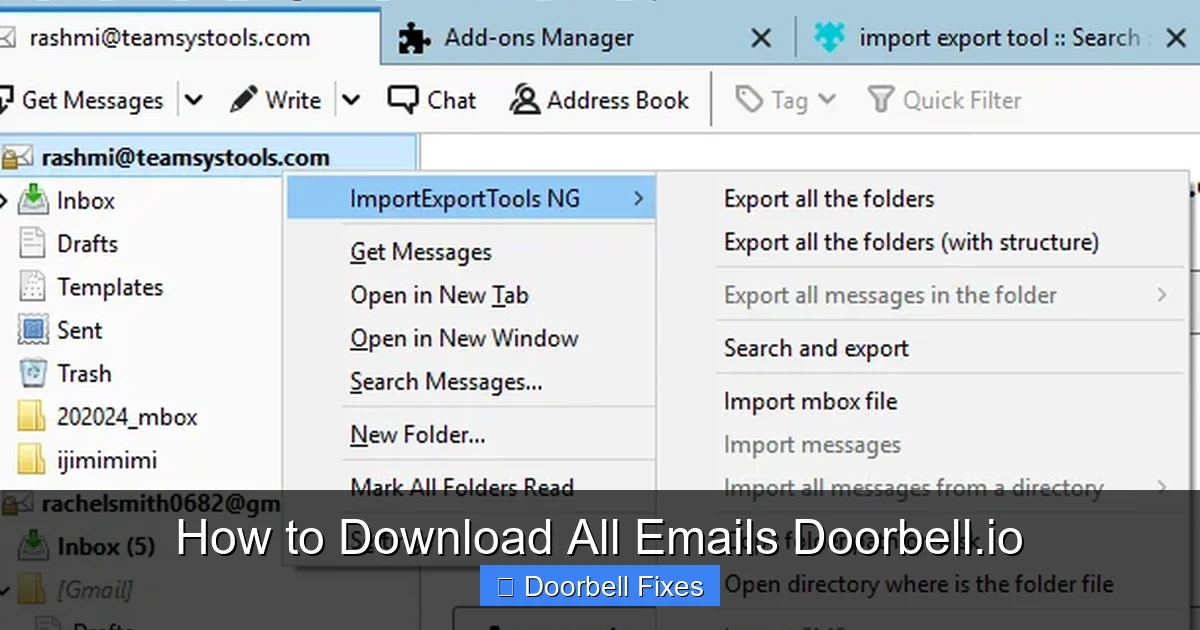Select Import all messages from a directory
This screenshot has width=1200, height=630.
pyautogui.click(x=914, y=488)
